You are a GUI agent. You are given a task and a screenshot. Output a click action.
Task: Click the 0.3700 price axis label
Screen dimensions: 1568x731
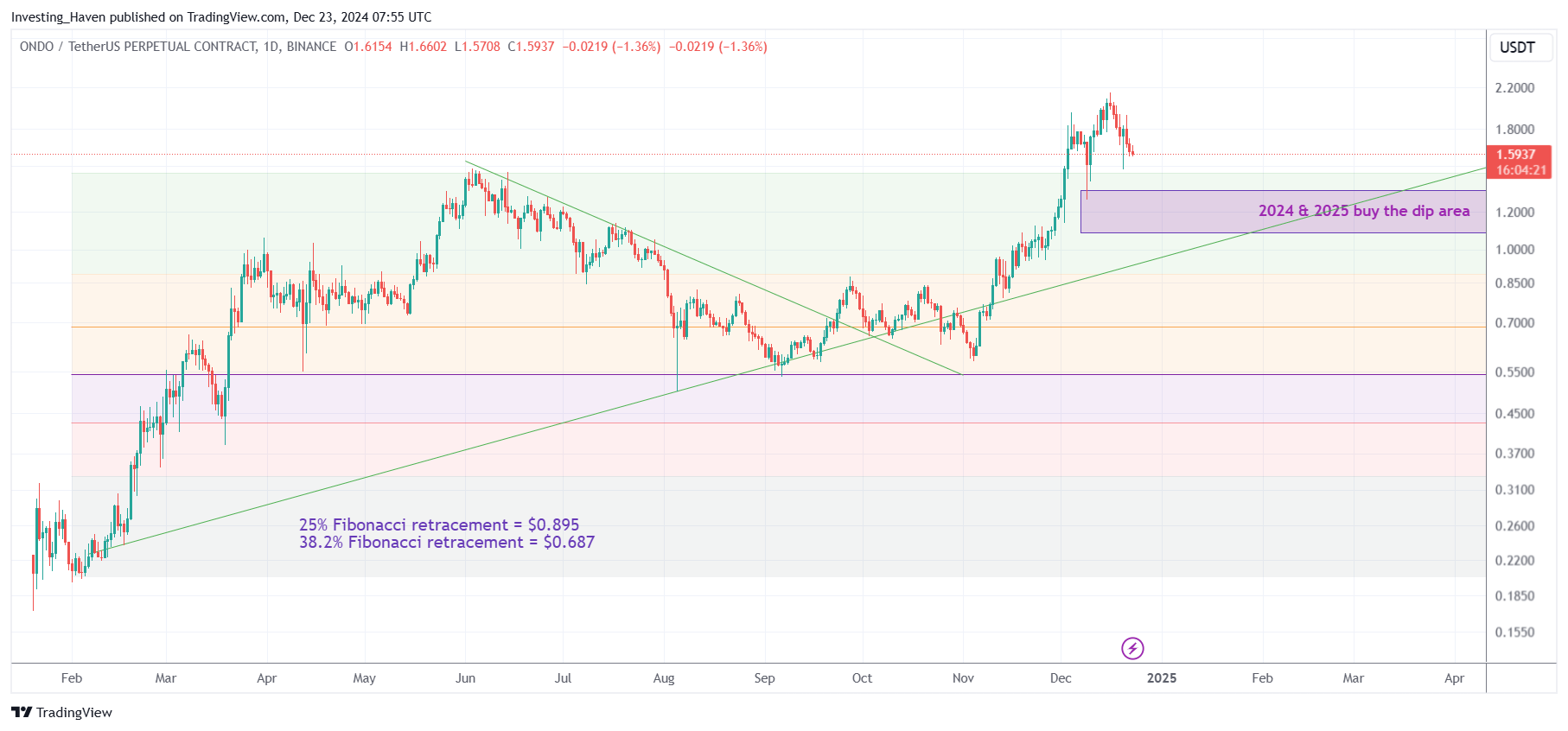click(x=1515, y=454)
